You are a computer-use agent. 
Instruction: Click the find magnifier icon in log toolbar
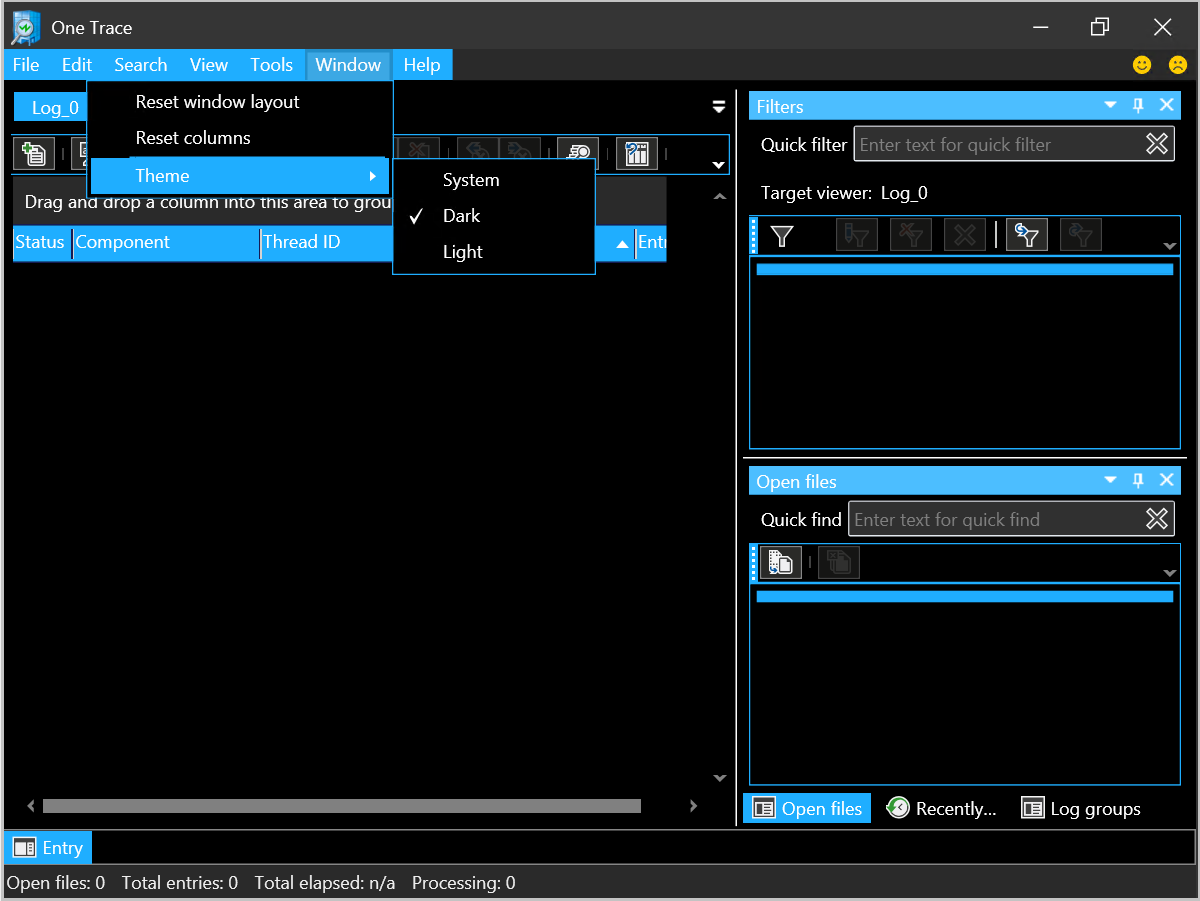coord(578,153)
